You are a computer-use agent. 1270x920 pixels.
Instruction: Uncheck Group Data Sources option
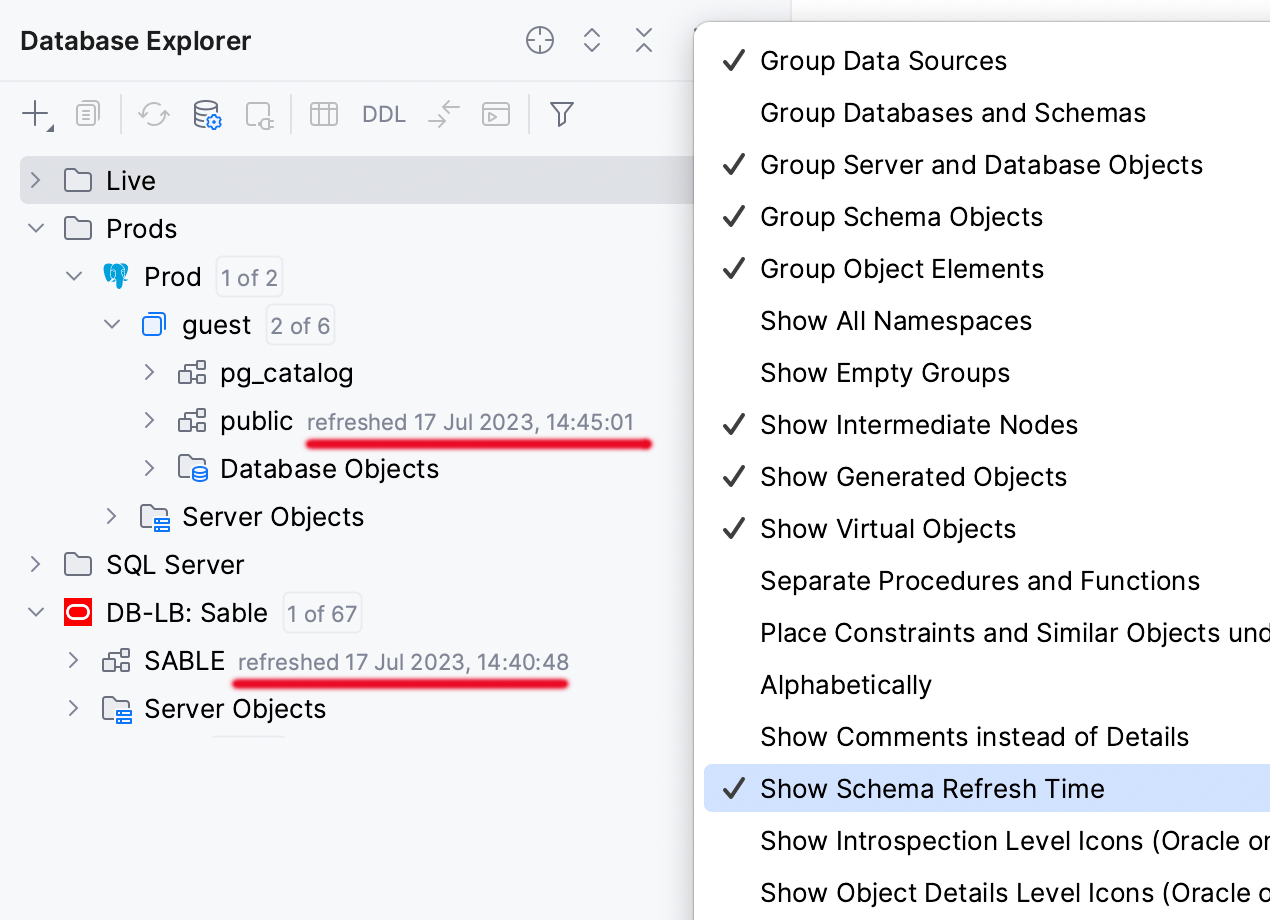tap(883, 61)
